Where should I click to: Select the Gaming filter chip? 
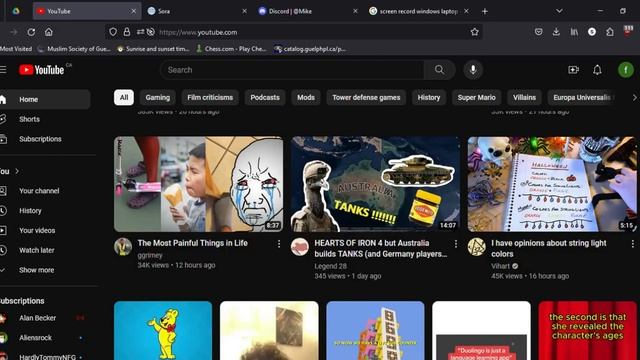click(x=158, y=98)
